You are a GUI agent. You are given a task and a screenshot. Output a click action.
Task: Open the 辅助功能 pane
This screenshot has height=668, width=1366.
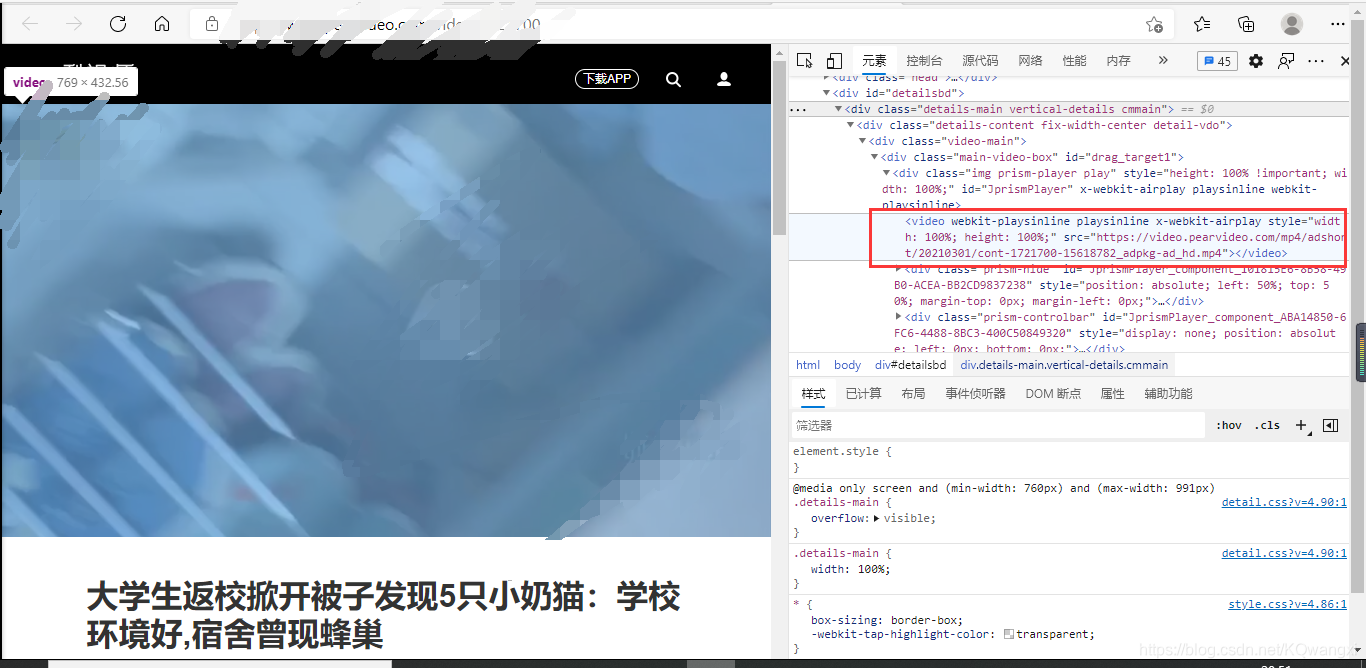coord(1168,393)
